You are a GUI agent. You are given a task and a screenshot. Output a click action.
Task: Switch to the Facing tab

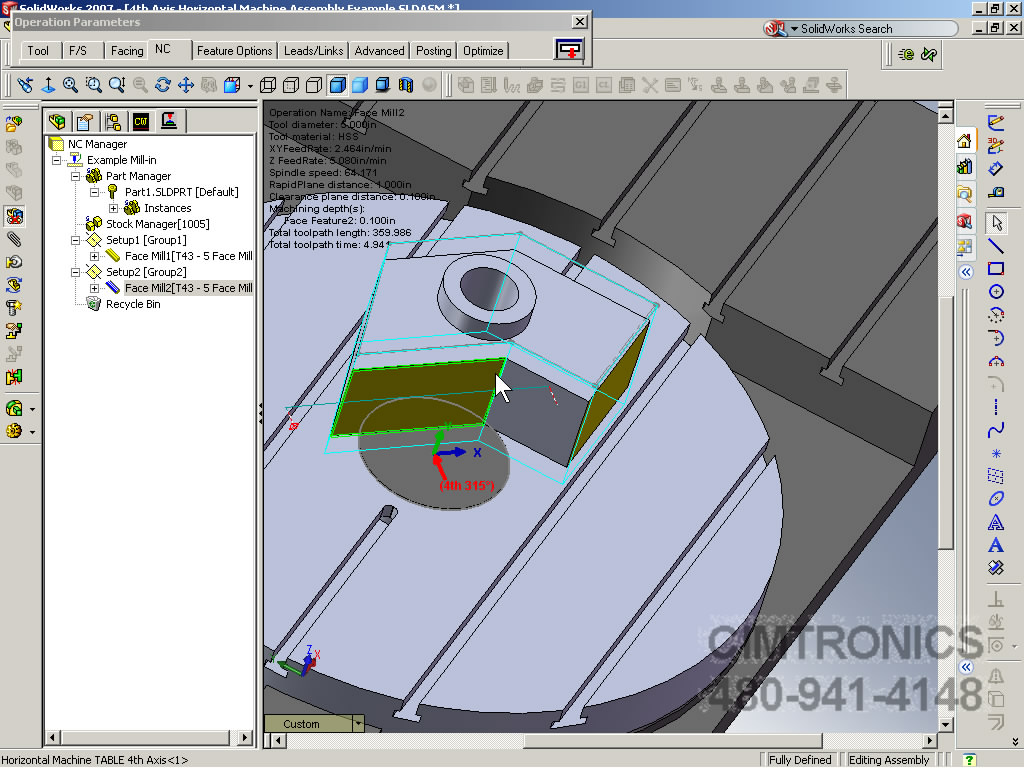(127, 51)
